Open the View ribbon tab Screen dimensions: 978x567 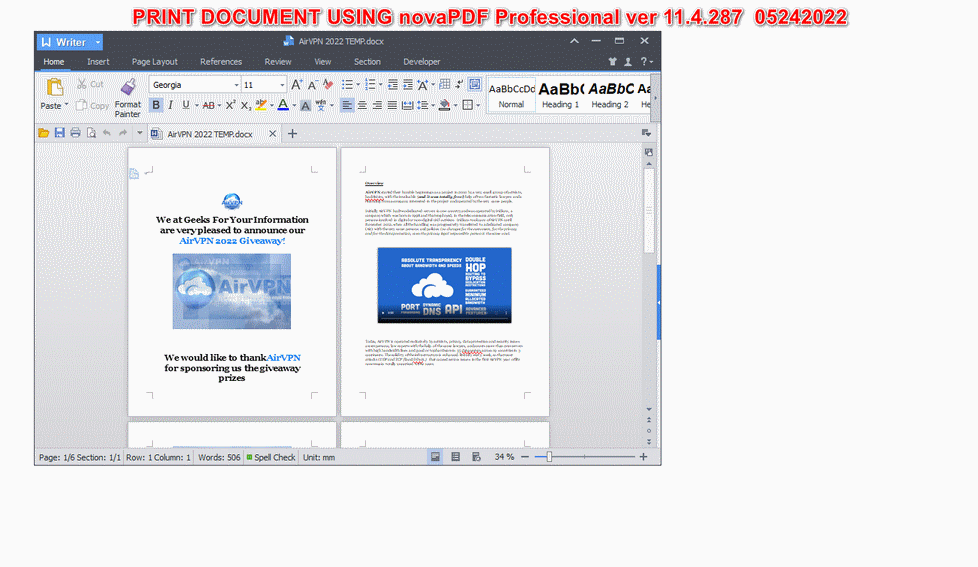[322, 62]
